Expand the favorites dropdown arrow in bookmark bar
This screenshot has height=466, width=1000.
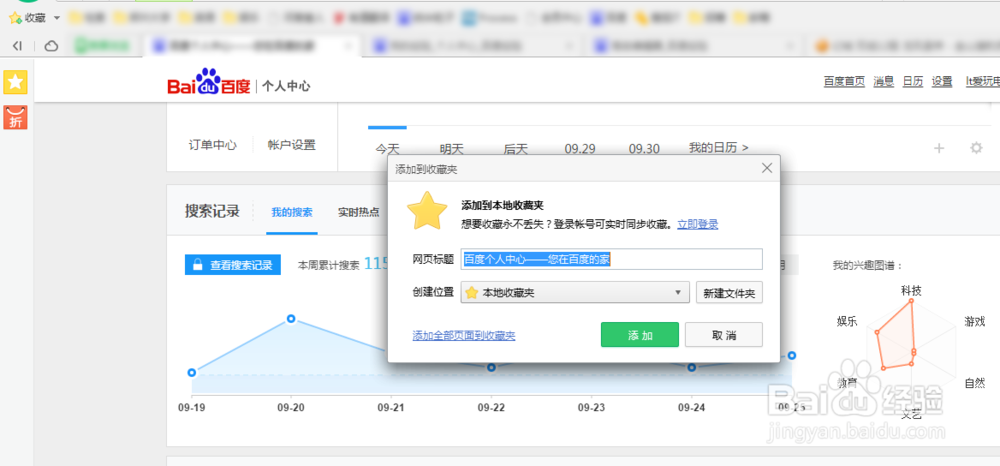(x=57, y=18)
